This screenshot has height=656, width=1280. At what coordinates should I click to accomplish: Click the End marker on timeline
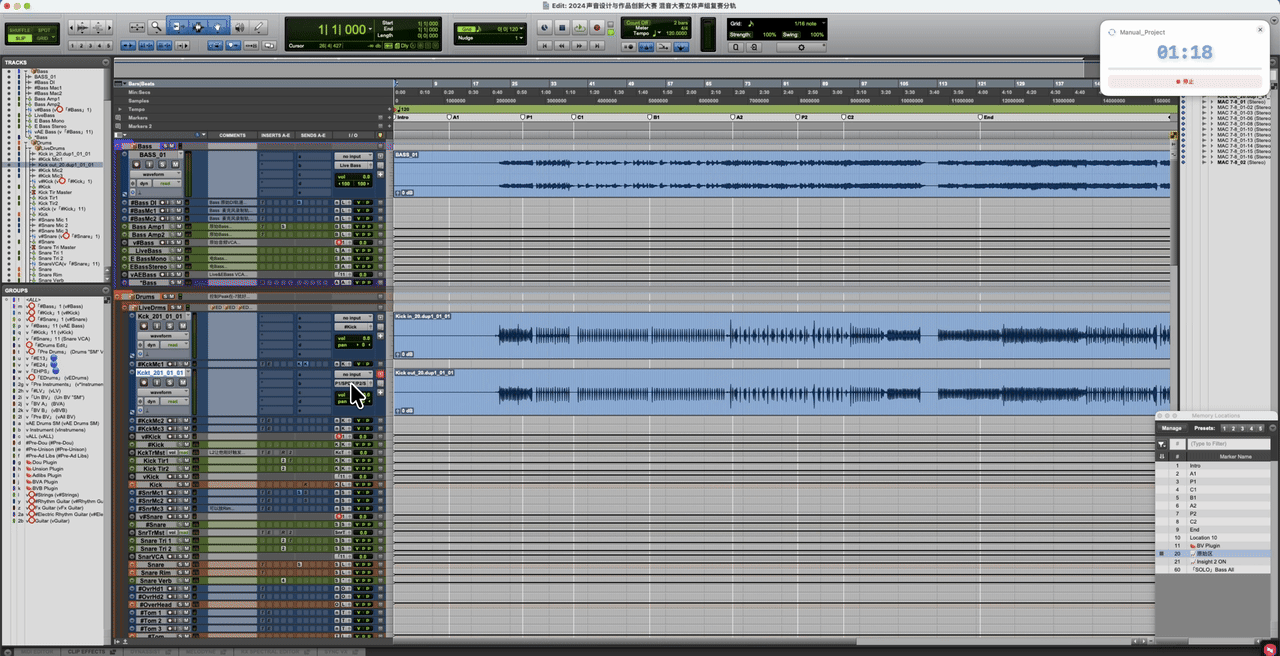(986, 117)
